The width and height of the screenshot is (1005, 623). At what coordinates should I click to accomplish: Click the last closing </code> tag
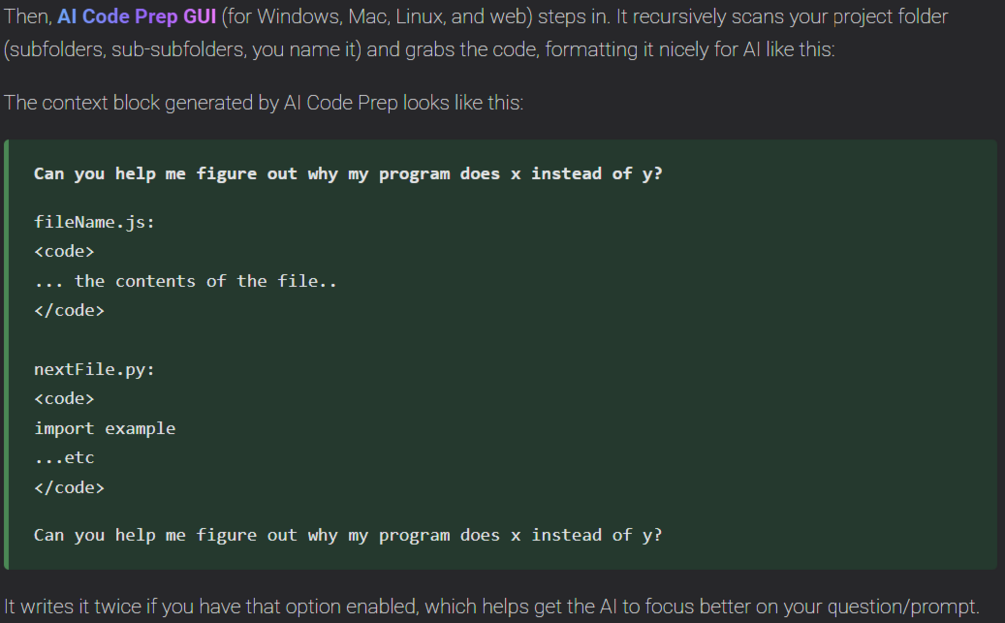click(69, 488)
